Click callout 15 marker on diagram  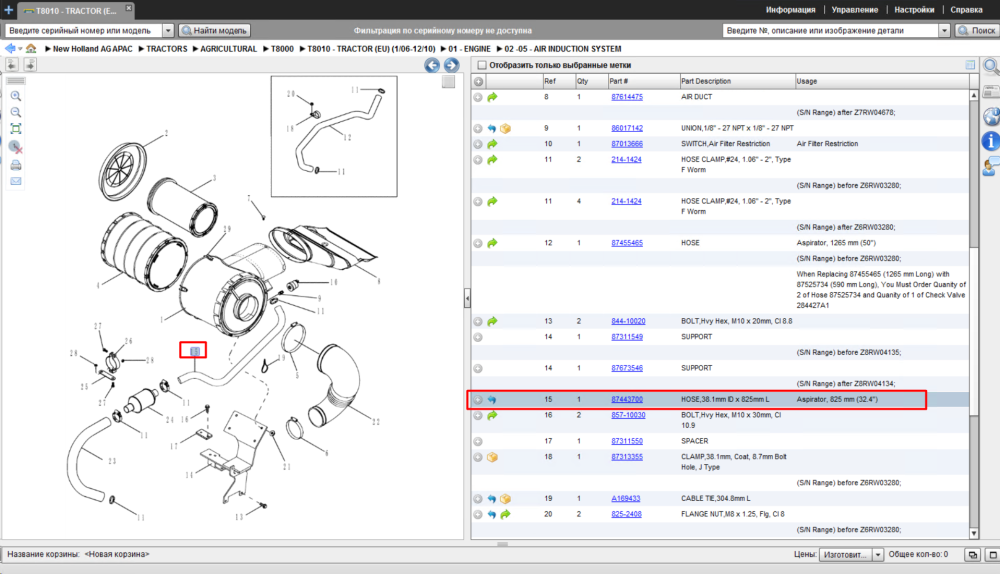195,351
